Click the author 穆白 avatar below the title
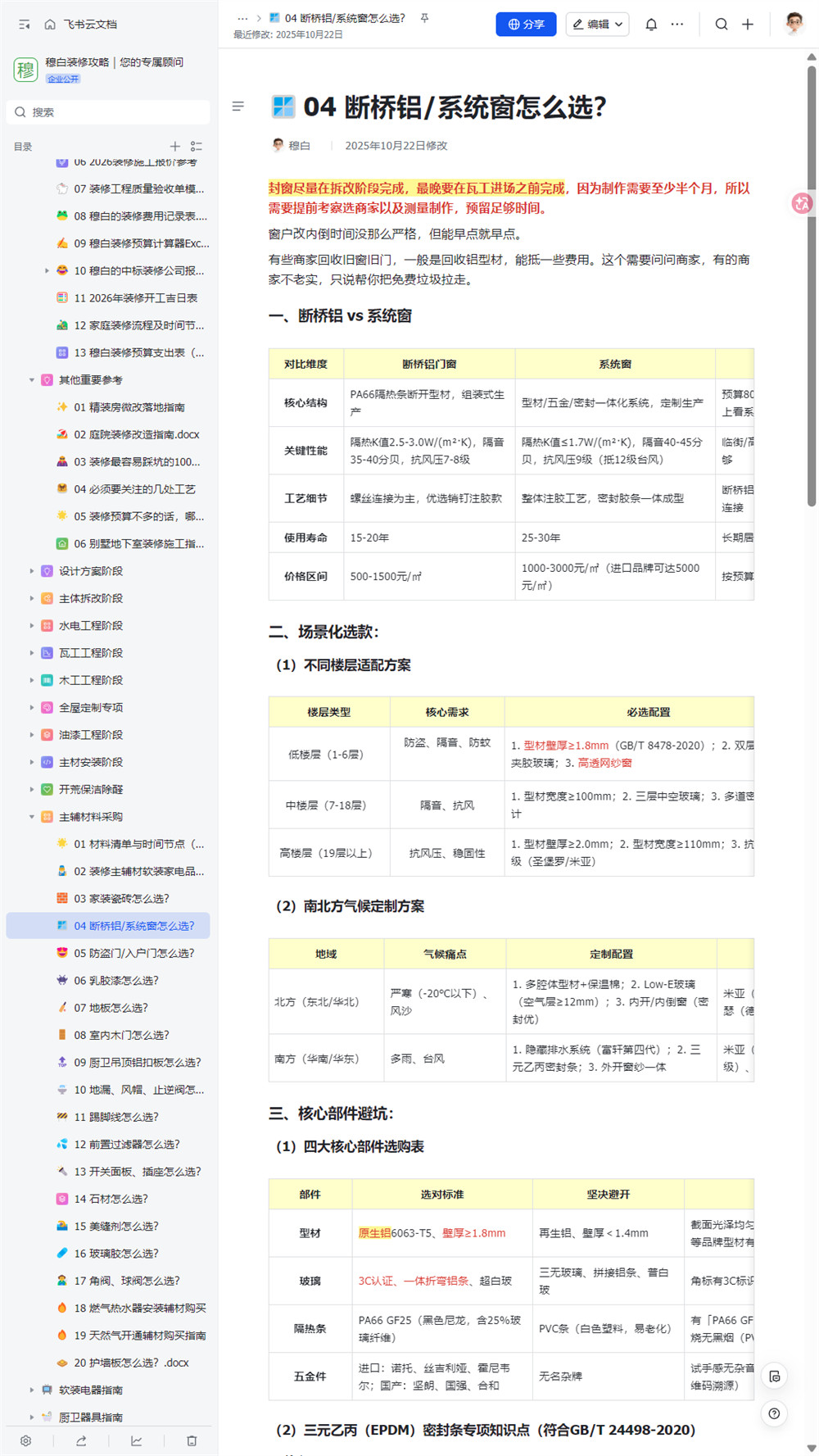This screenshot has width=819, height=1456. 278,145
